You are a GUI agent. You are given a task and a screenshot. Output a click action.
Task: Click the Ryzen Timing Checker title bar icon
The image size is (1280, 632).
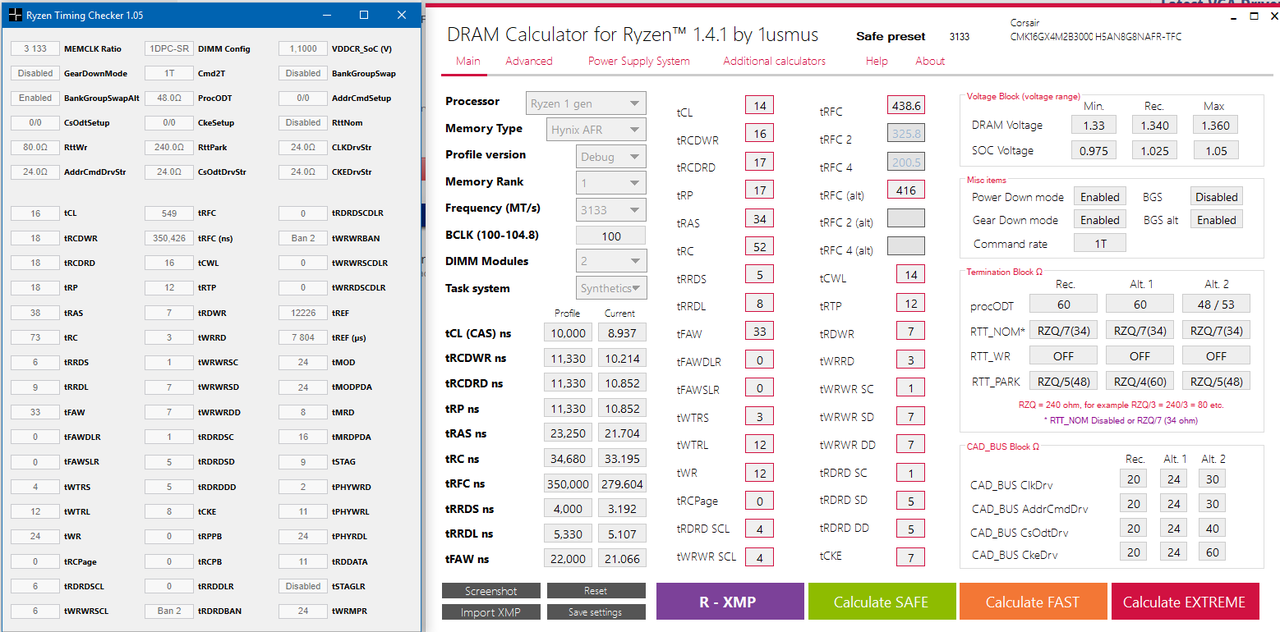(x=15, y=15)
